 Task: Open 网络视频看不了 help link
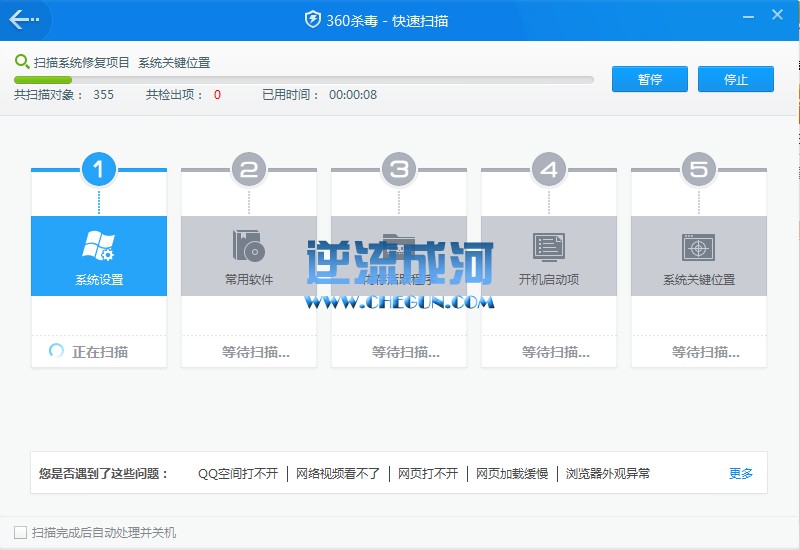point(338,473)
